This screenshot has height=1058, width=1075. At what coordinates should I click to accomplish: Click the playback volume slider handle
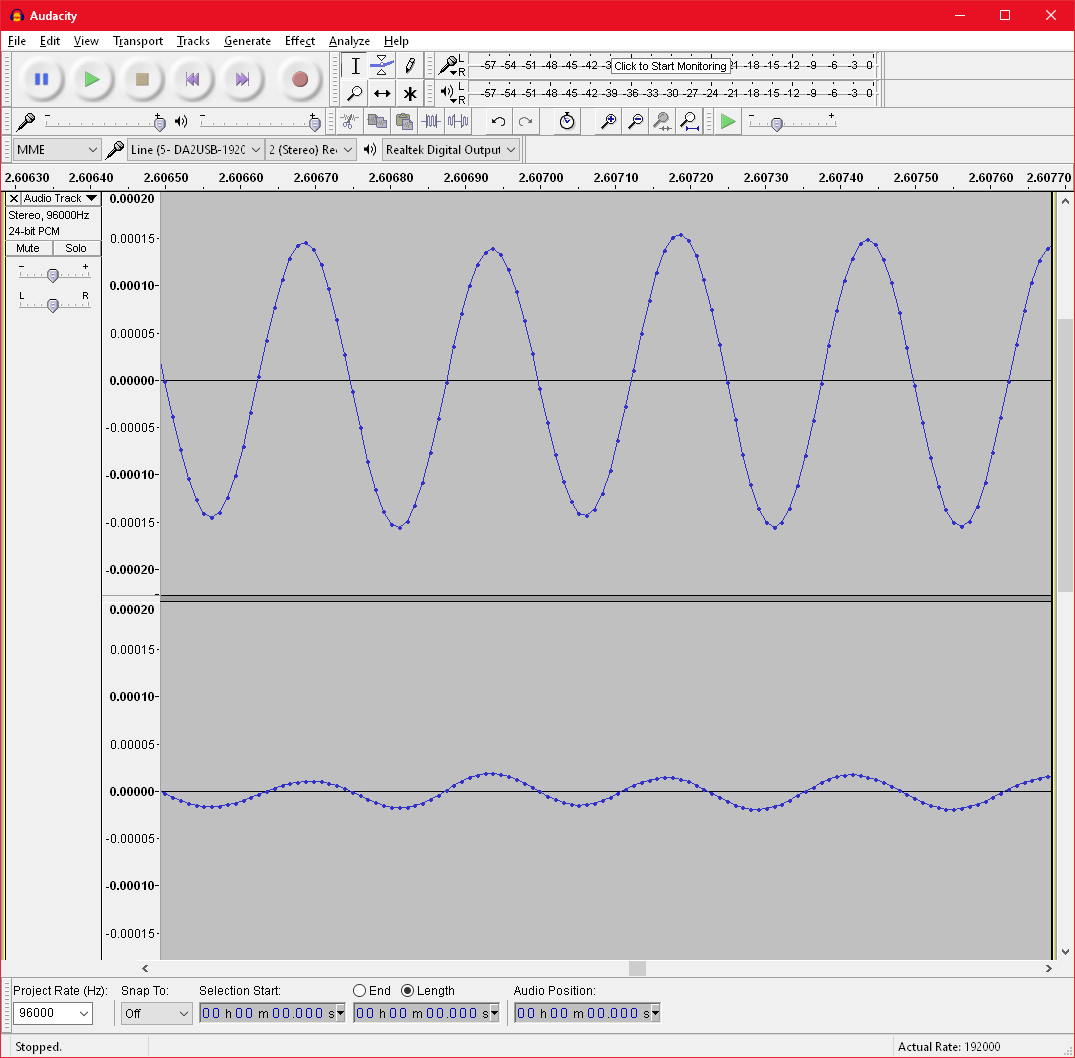tap(315, 123)
